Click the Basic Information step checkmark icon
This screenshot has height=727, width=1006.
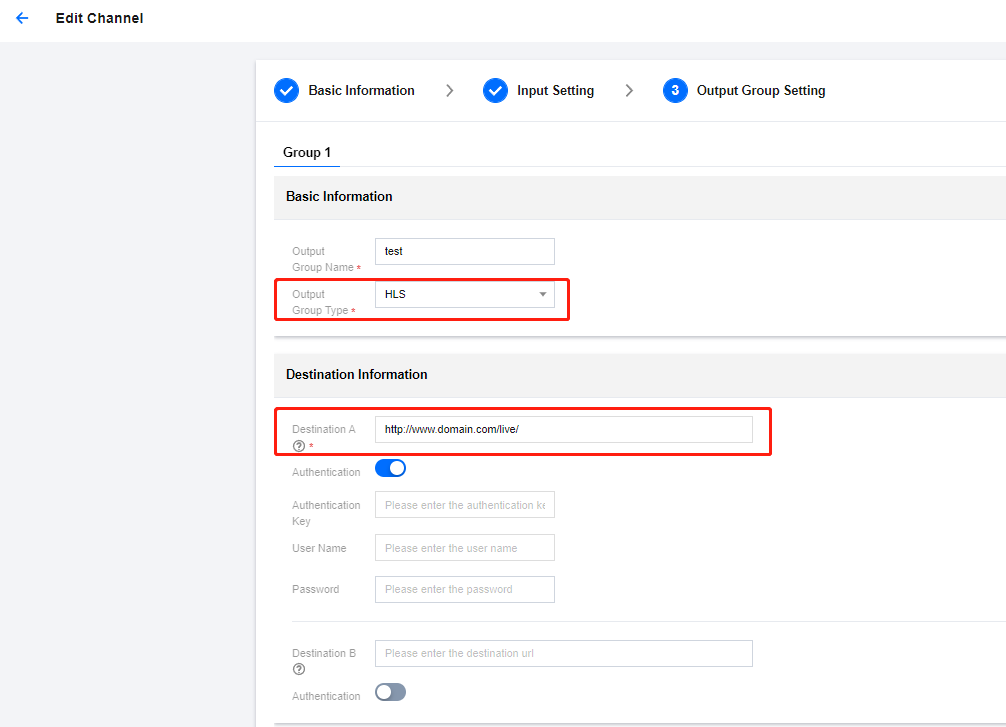tap(286, 91)
